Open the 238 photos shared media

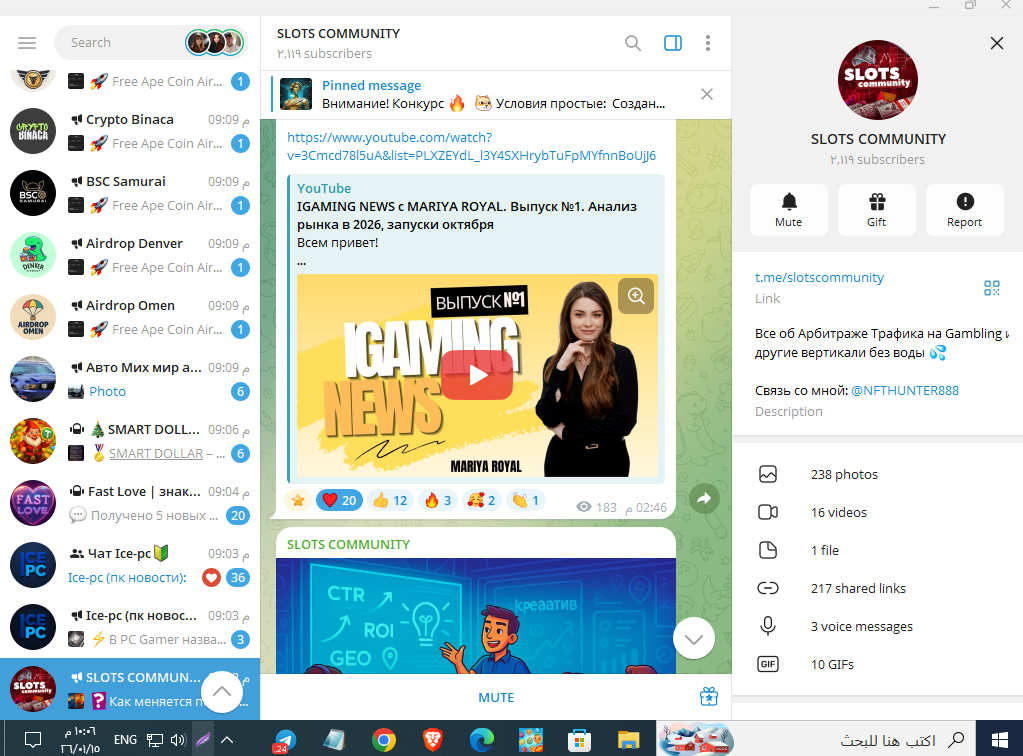(x=878, y=474)
